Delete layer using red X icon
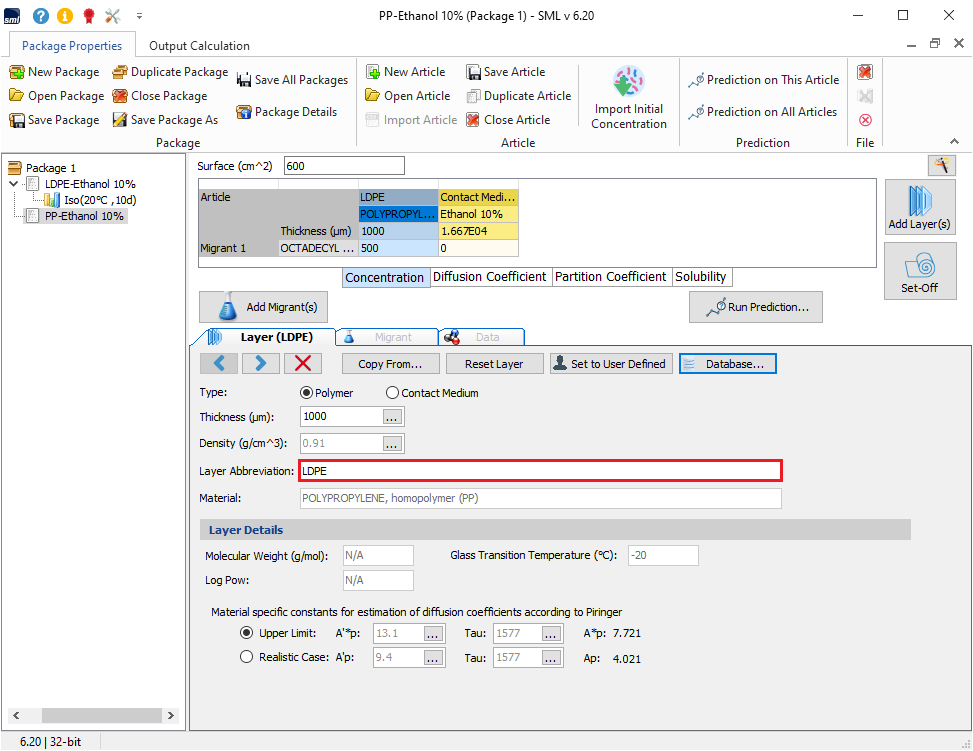This screenshot has width=973, height=751. tap(304, 364)
